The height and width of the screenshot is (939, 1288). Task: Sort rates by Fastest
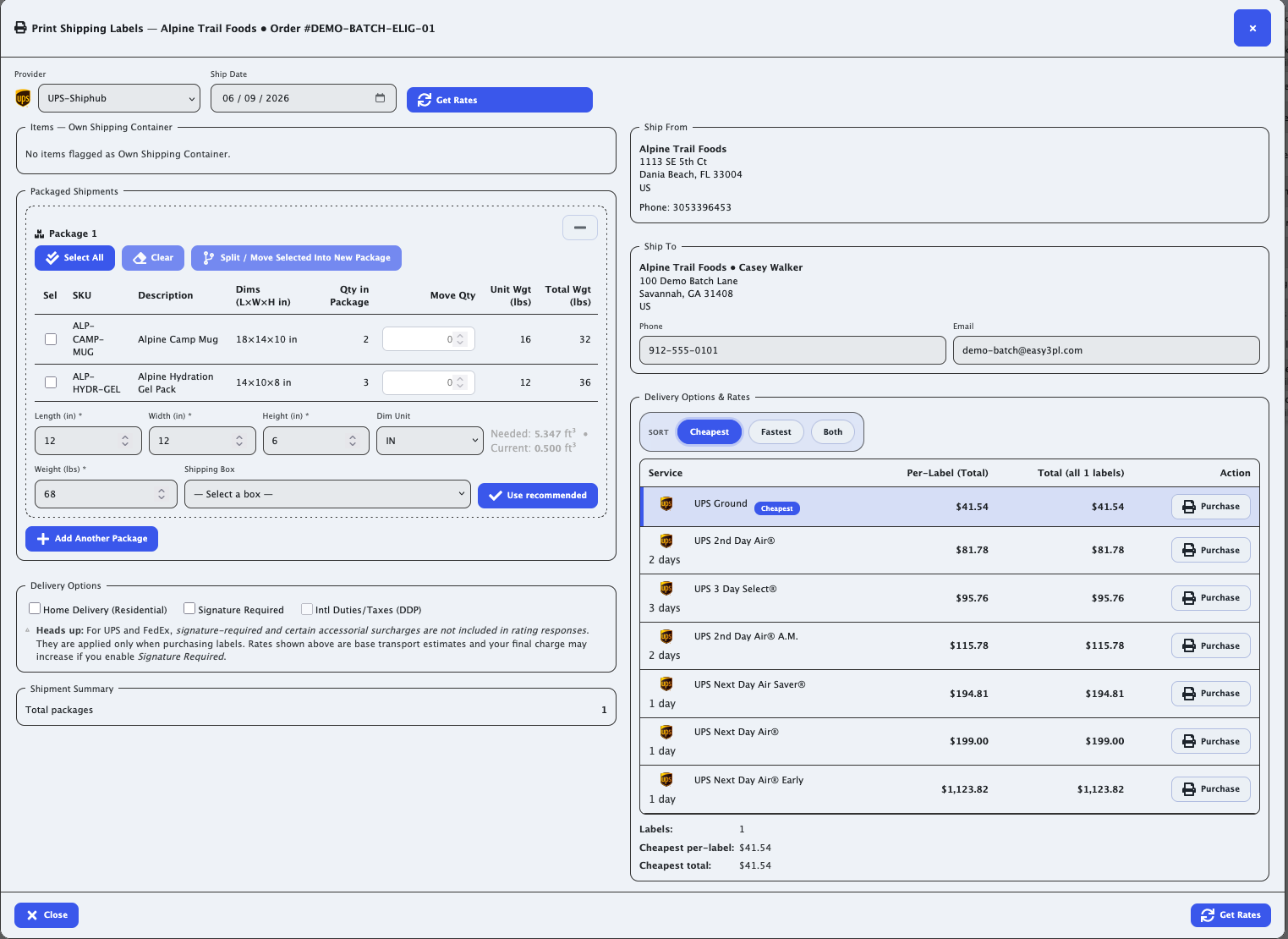(x=776, y=431)
